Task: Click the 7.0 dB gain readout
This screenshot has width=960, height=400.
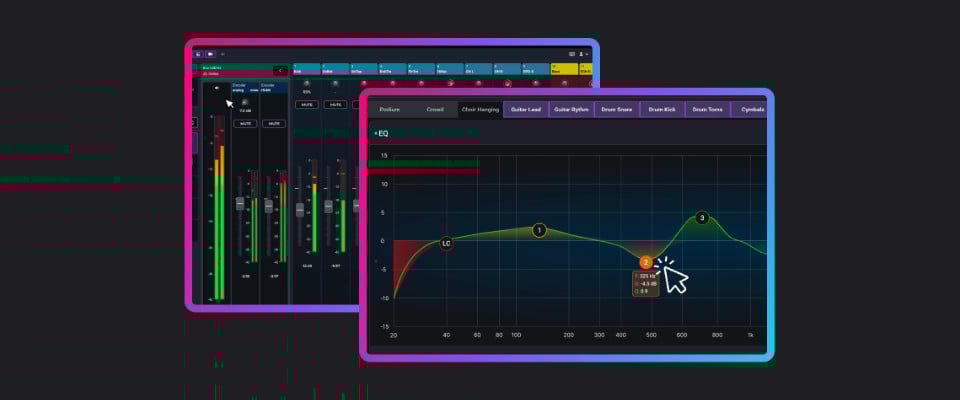Action: click(245, 111)
